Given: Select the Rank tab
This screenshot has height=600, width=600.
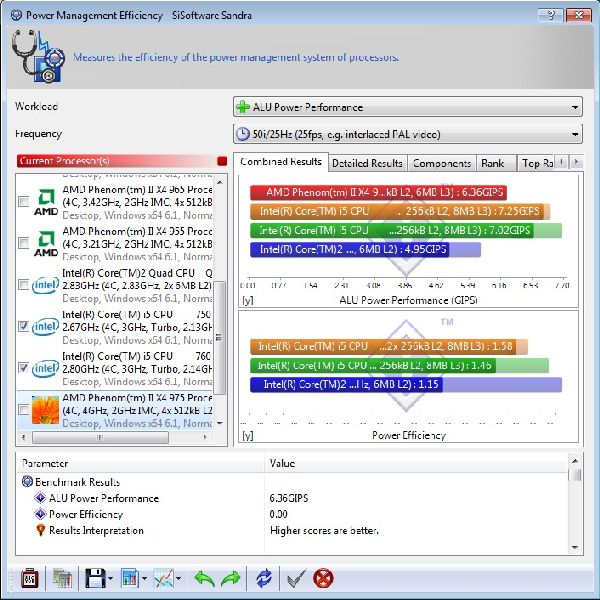Looking at the screenshot, I should click(492, 163).
